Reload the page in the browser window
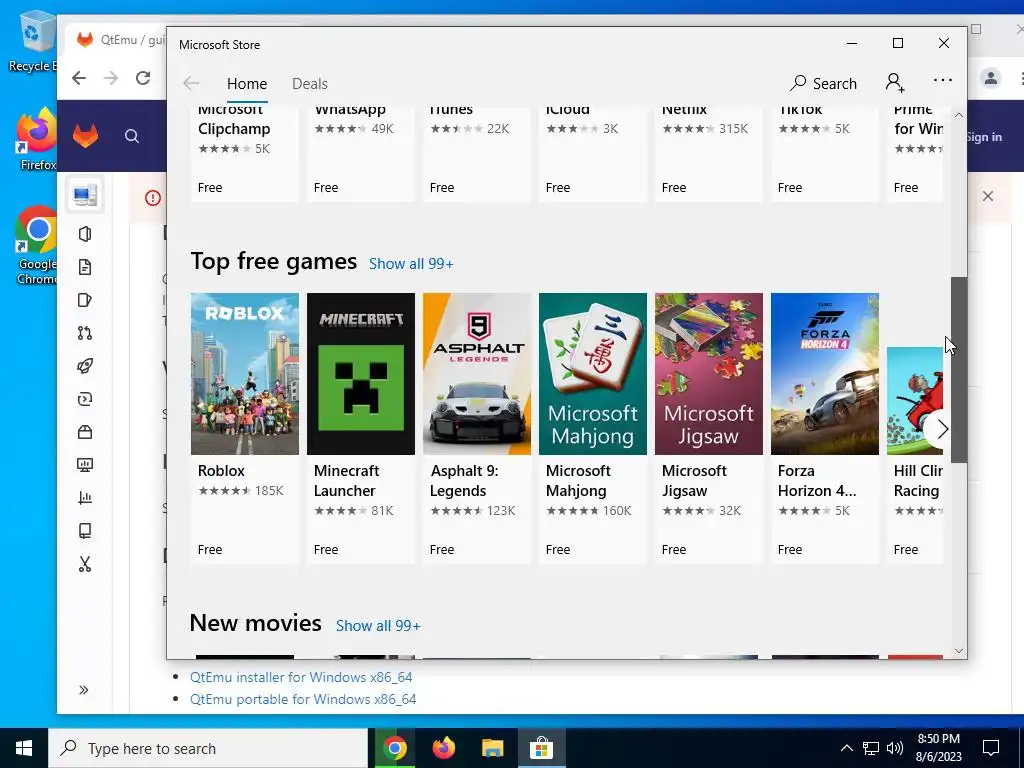Screen dimensions: 1024x768 [x=143, y=78]
